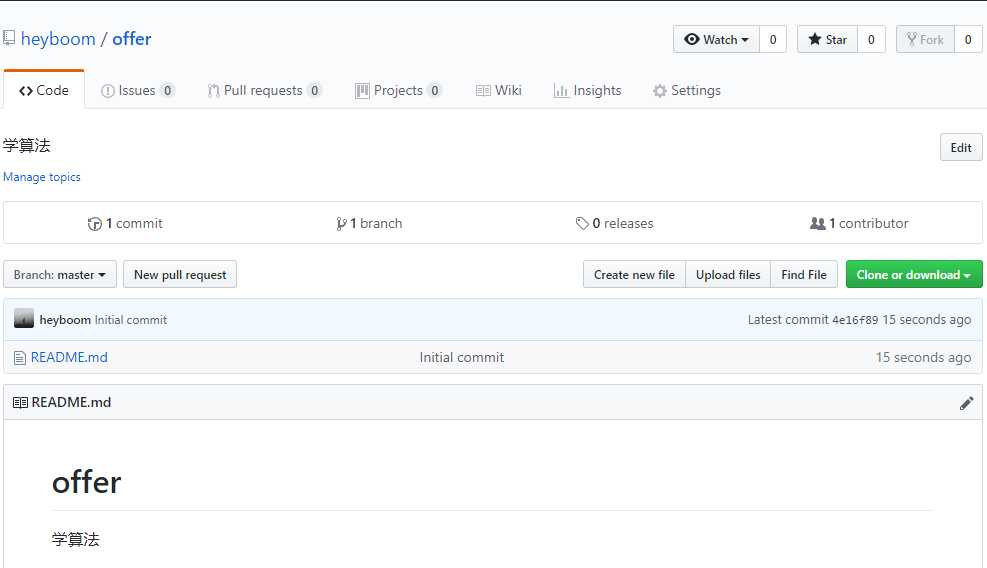This screenshot has width=987, height=568.
Task: Click the heyboom avatar in commit bar
Action: pos(24,319)
